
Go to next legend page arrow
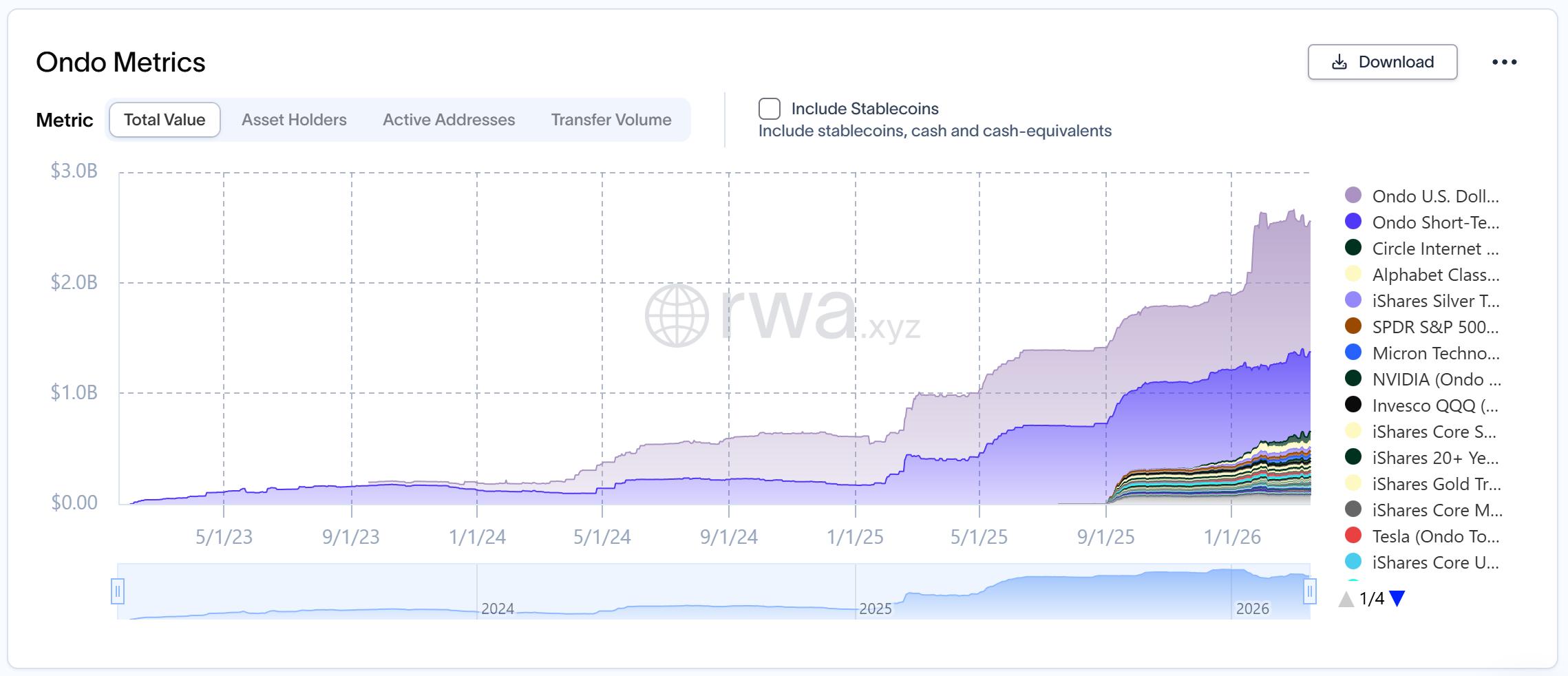[1397, 599]
